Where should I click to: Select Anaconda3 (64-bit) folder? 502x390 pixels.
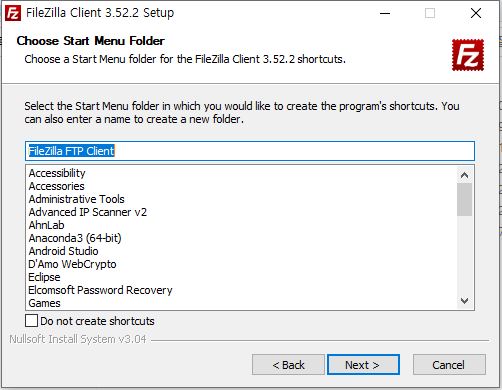pos(75,238)
